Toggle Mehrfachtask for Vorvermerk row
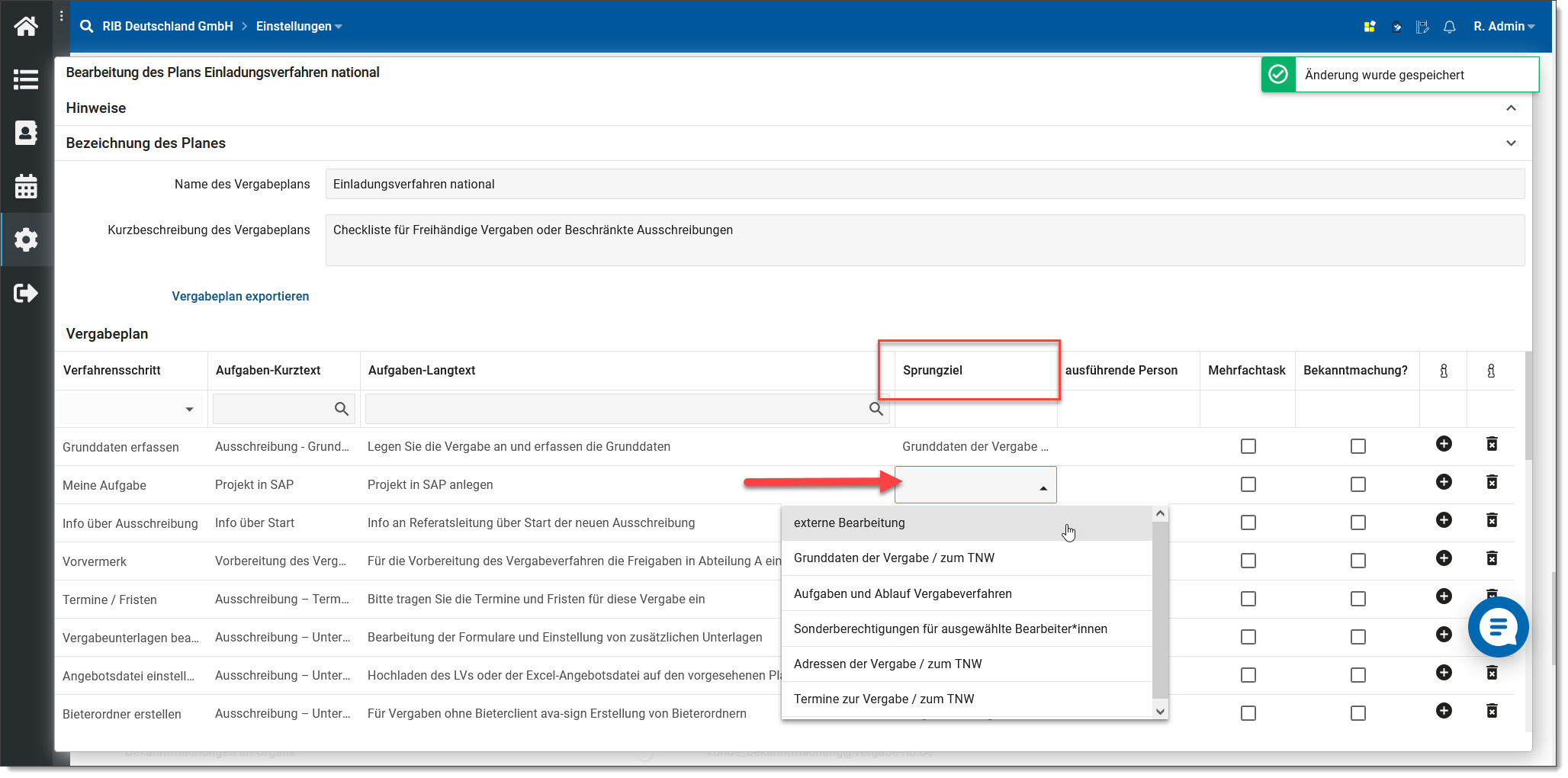1568x778 pixels. [1248, 561]
